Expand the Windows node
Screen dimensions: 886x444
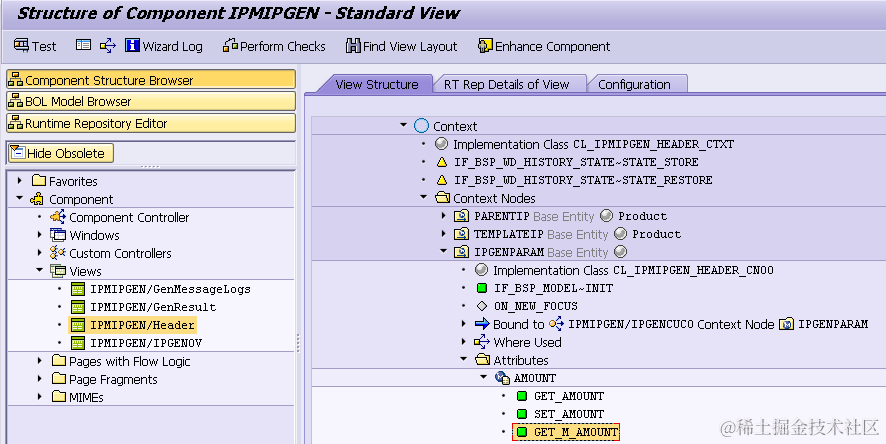pyautogui.click(x=40, y=235)
